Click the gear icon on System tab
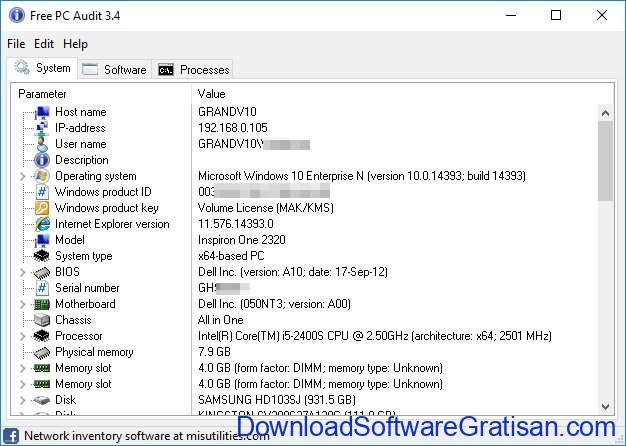This screenshot has height=446, width=626. tap(22, 67)
